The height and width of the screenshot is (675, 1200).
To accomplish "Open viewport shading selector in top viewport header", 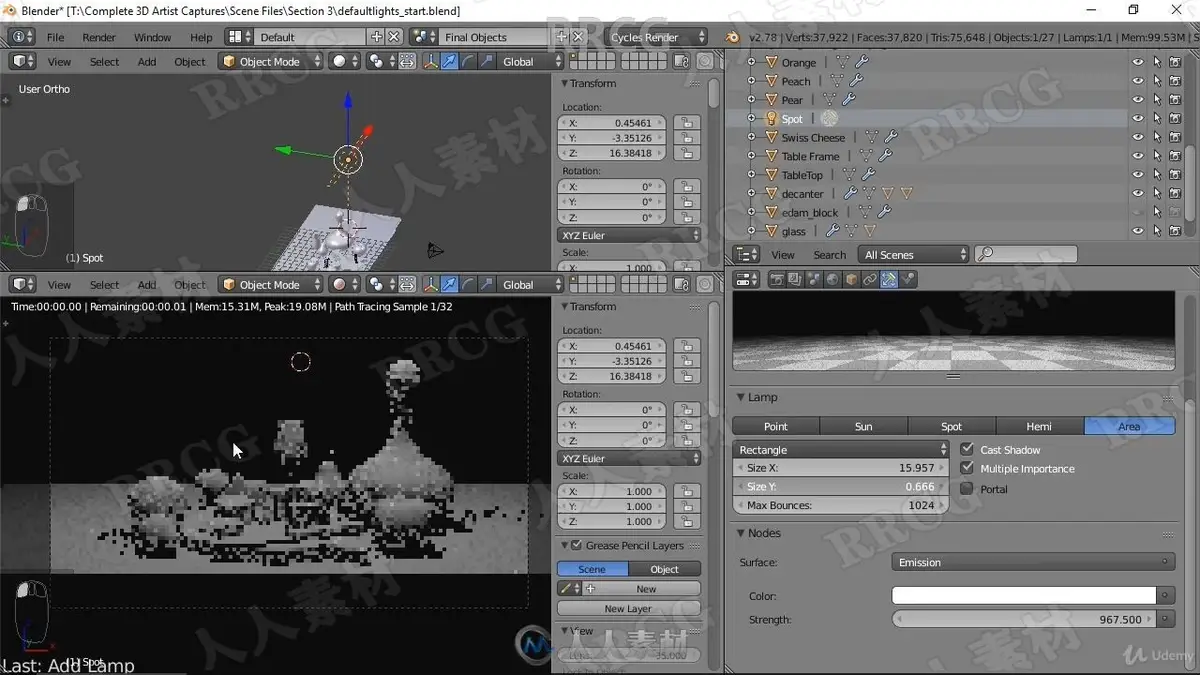I will point(345,61).
